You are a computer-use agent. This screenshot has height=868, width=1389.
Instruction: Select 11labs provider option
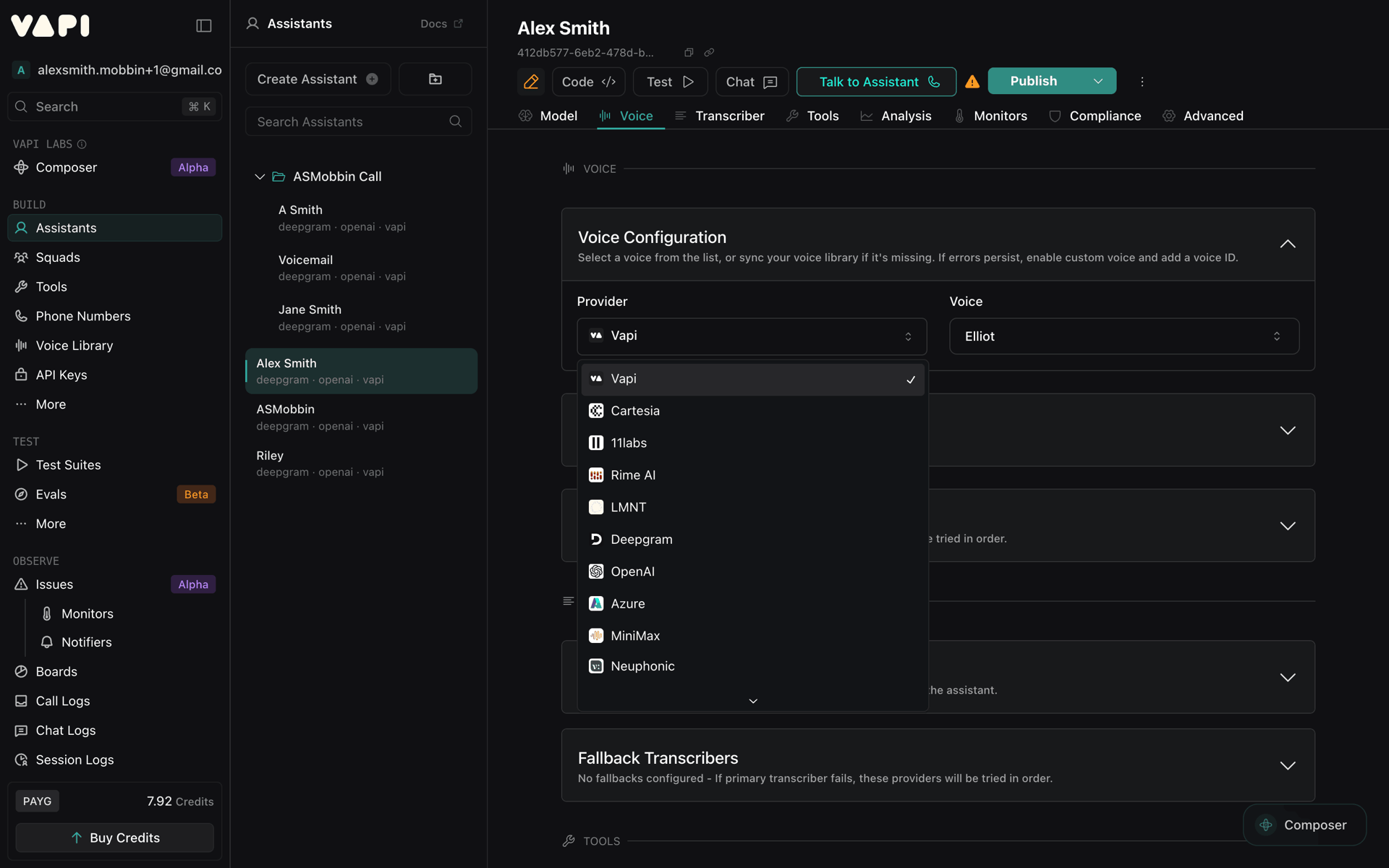752,443
